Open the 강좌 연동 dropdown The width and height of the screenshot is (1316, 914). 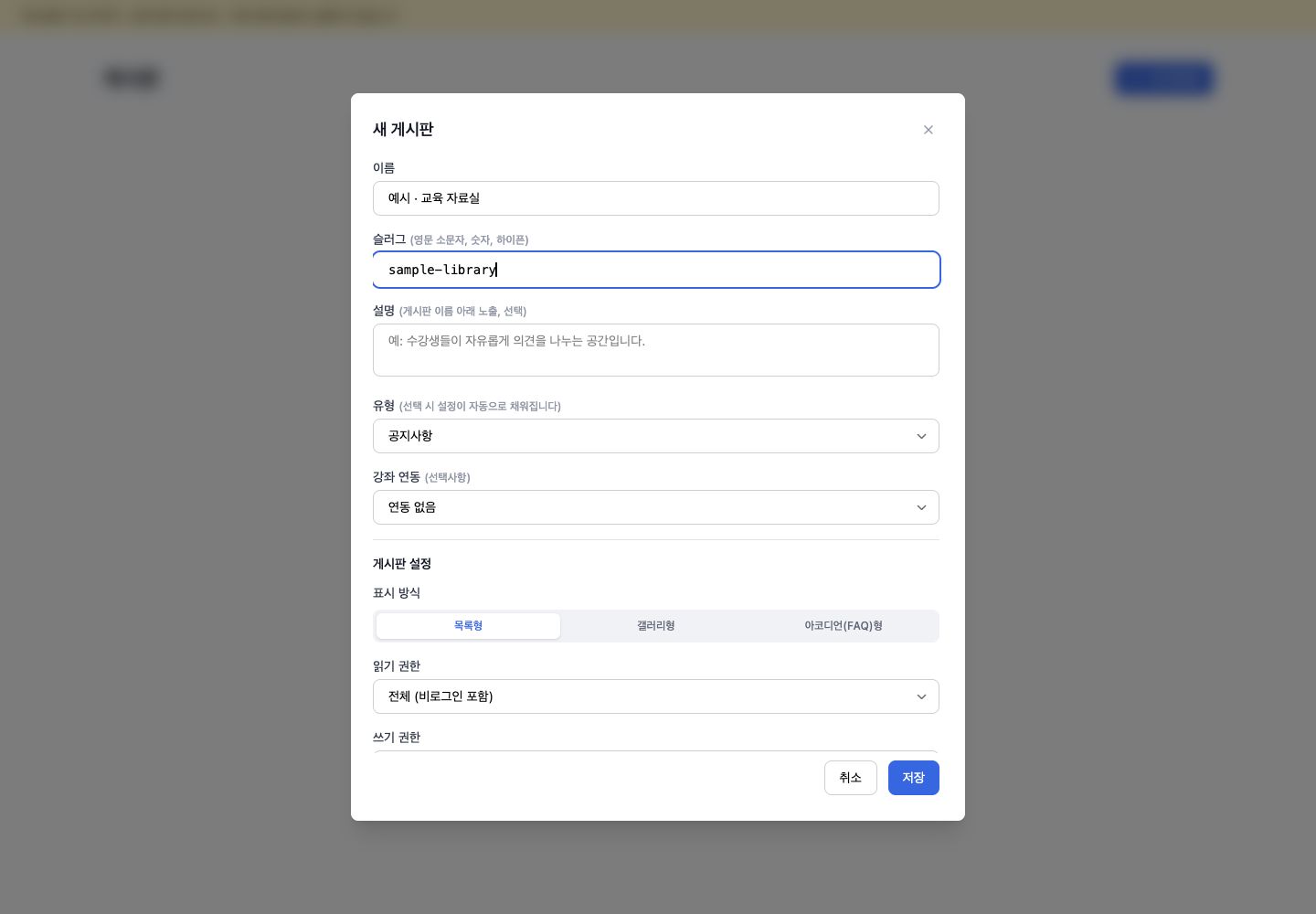(656, 507)
